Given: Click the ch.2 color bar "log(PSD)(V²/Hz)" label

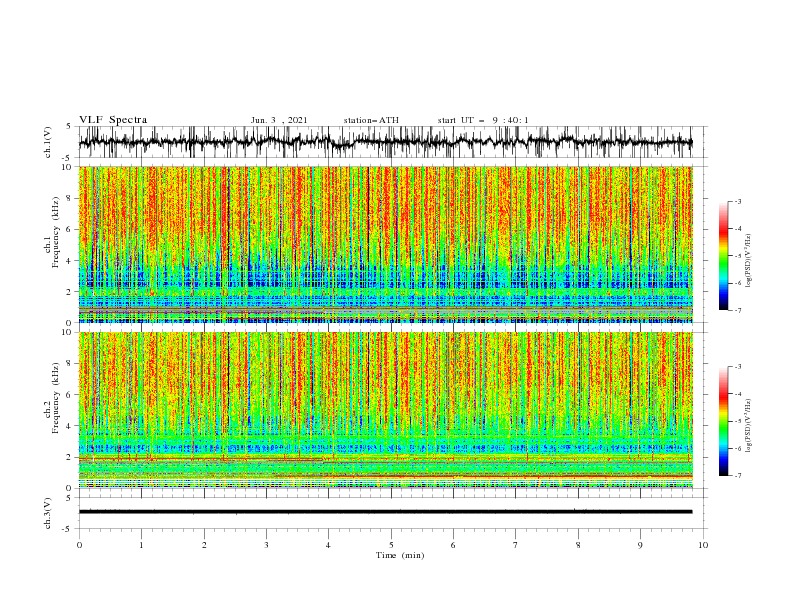Looking at the screenshot, I should click(x=749, y=426).
